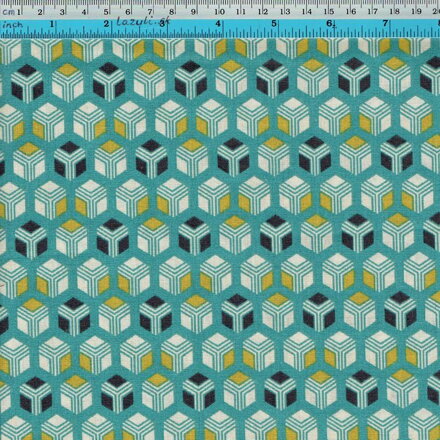Click the number 8 on the cm ruler
The height and width of the screenshot is (440, 440).
pyautogui.click(x=171, y=12)
